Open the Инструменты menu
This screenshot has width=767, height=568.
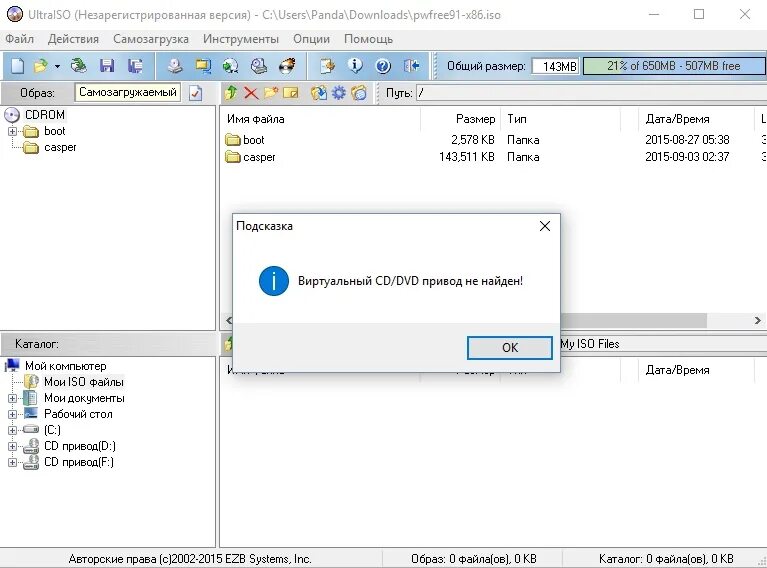tap(241, 39)
